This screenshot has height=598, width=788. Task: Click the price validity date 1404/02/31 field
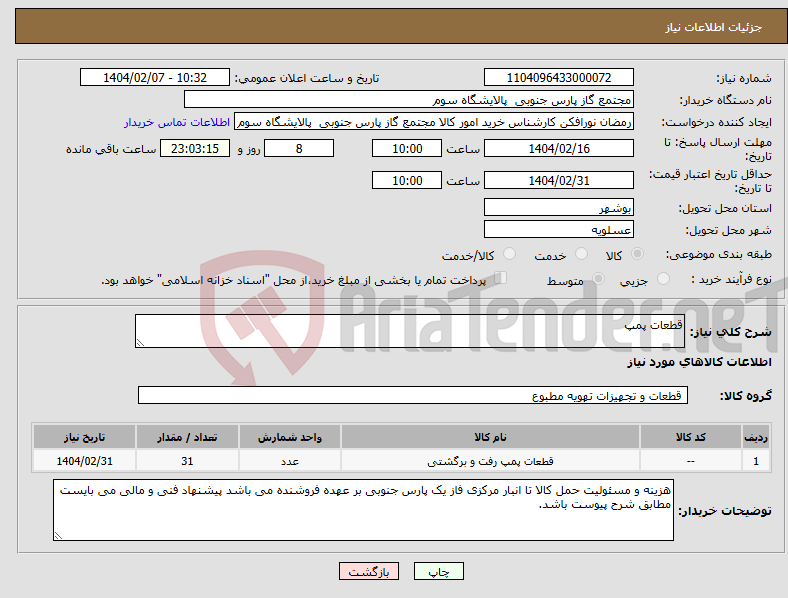(x=558, y=180)
